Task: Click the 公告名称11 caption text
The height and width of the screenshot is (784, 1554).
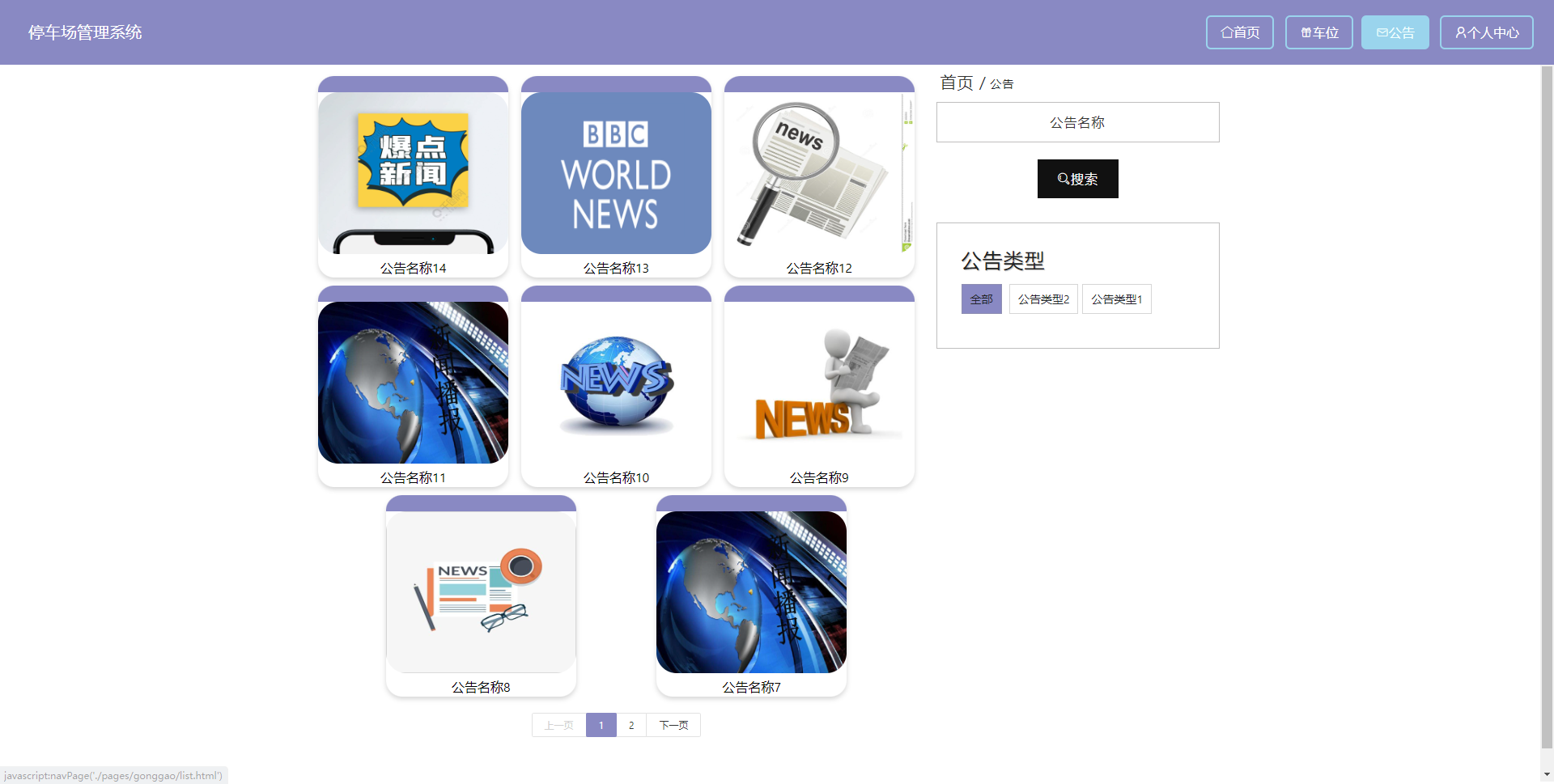Action: point(413,477)
